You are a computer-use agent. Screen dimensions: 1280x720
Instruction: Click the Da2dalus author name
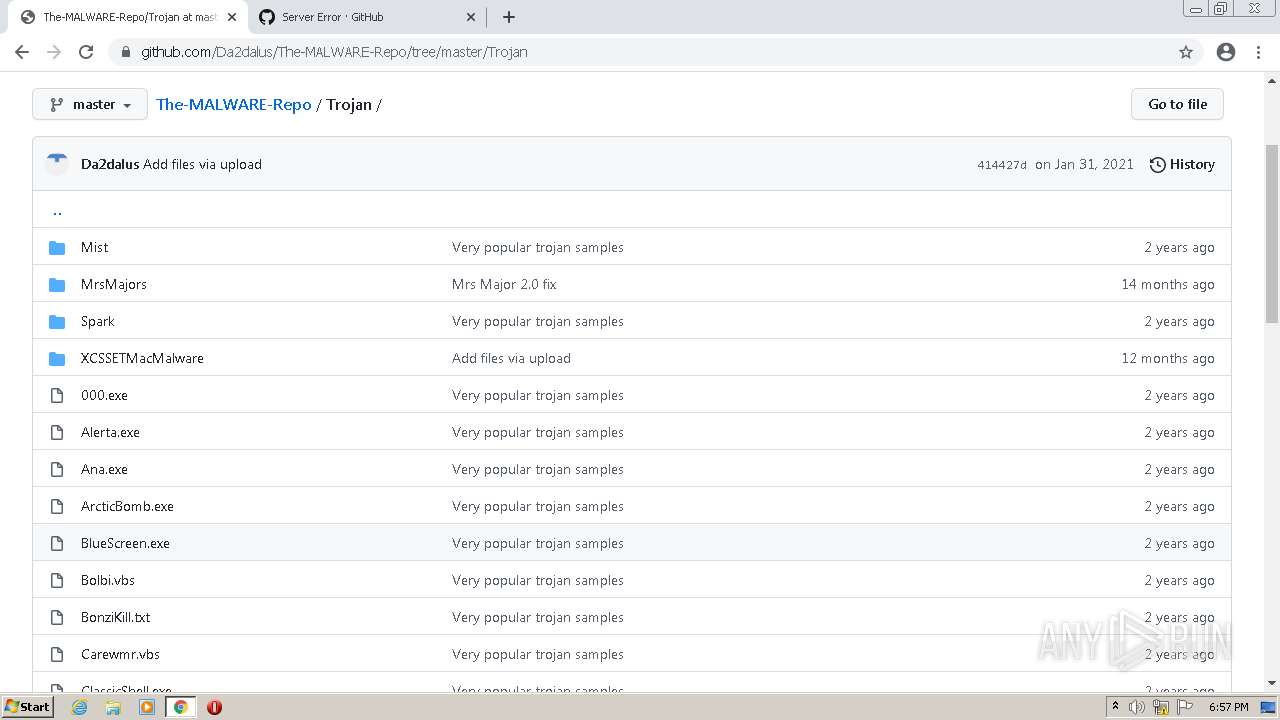(110, 164)
